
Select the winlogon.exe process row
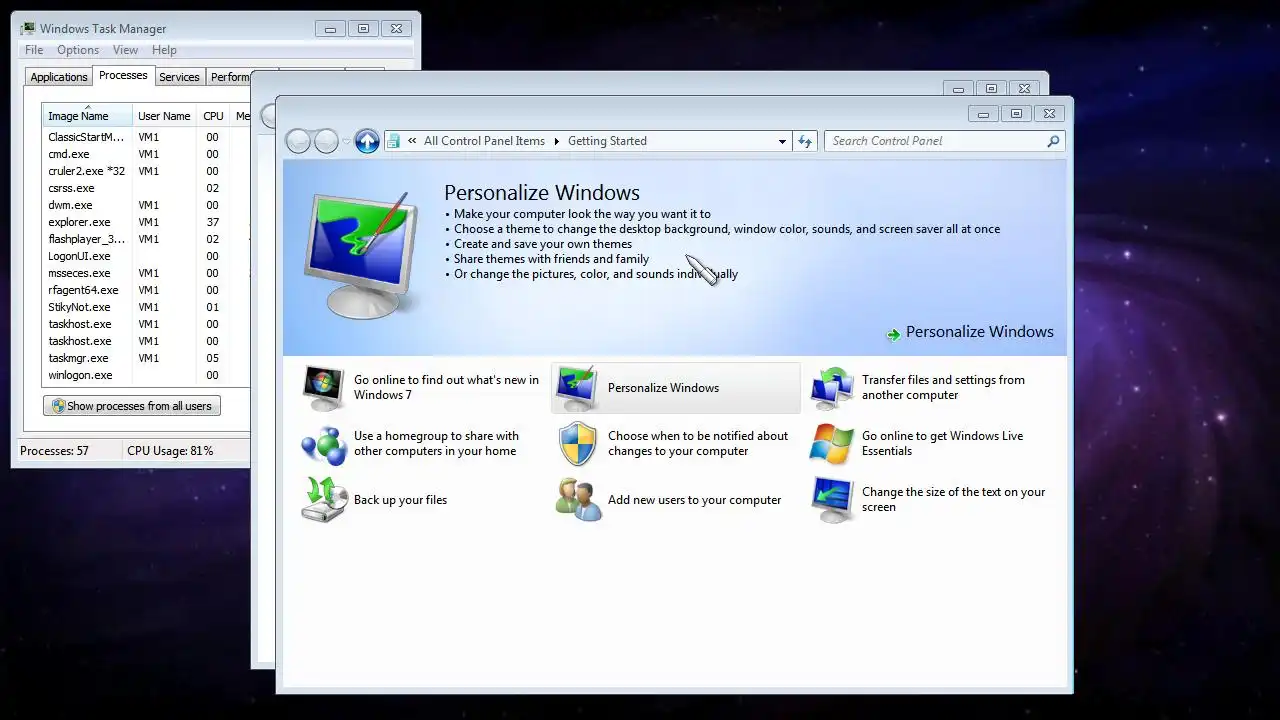(145, 375)
